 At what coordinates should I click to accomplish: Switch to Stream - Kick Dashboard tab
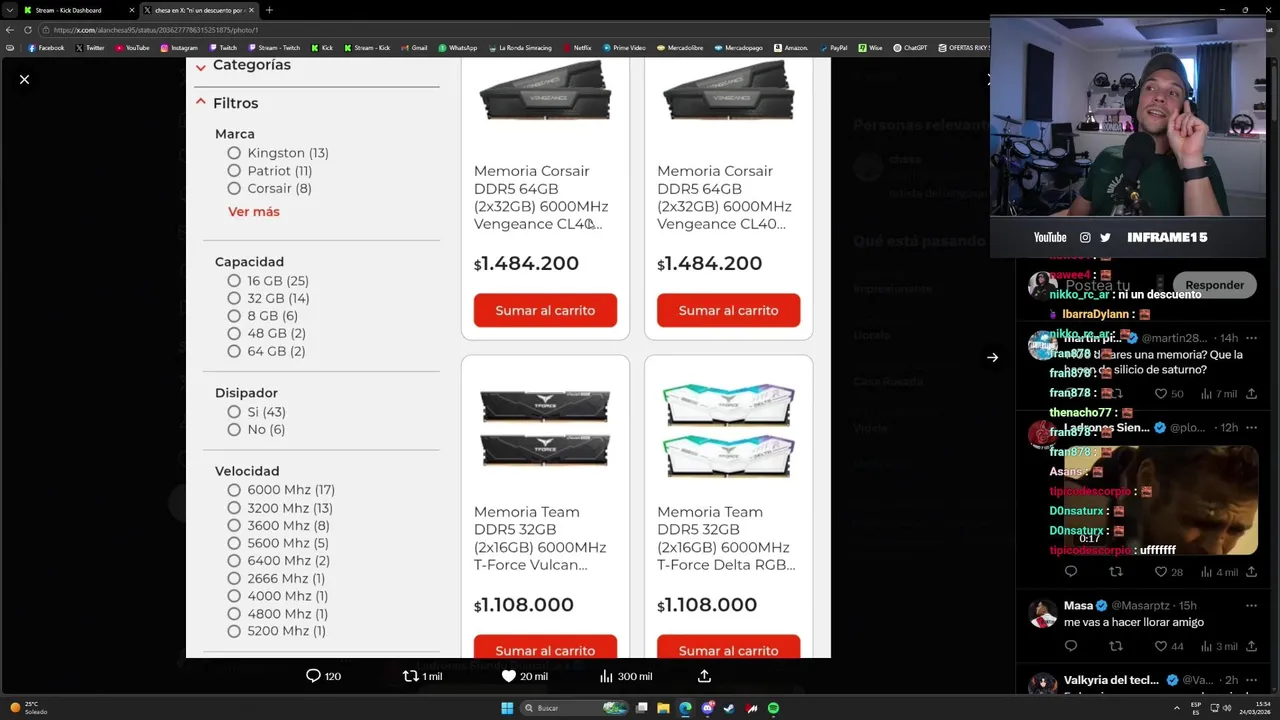click(78, 10)
